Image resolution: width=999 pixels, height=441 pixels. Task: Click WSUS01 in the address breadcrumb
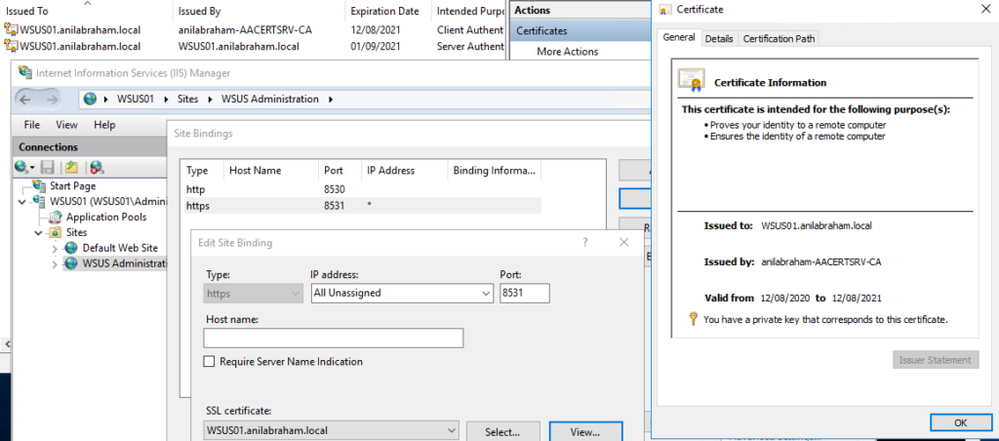coord(135,99)
